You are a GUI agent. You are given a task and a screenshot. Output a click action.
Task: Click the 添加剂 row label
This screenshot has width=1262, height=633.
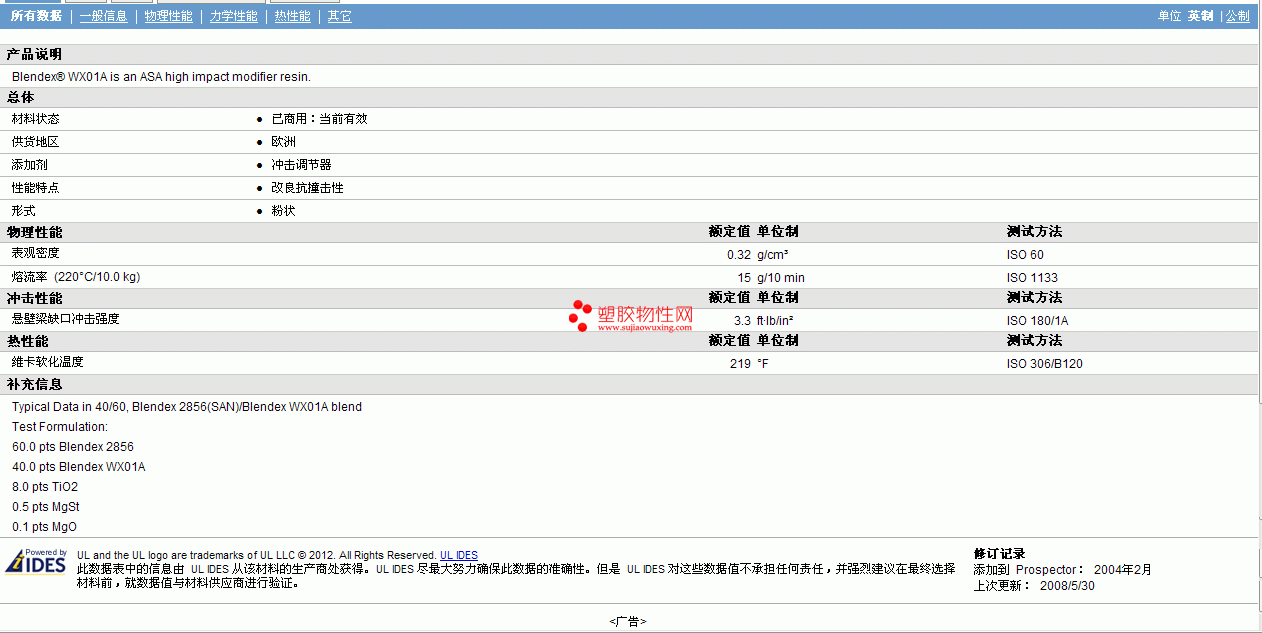click(x=29, y=165)
